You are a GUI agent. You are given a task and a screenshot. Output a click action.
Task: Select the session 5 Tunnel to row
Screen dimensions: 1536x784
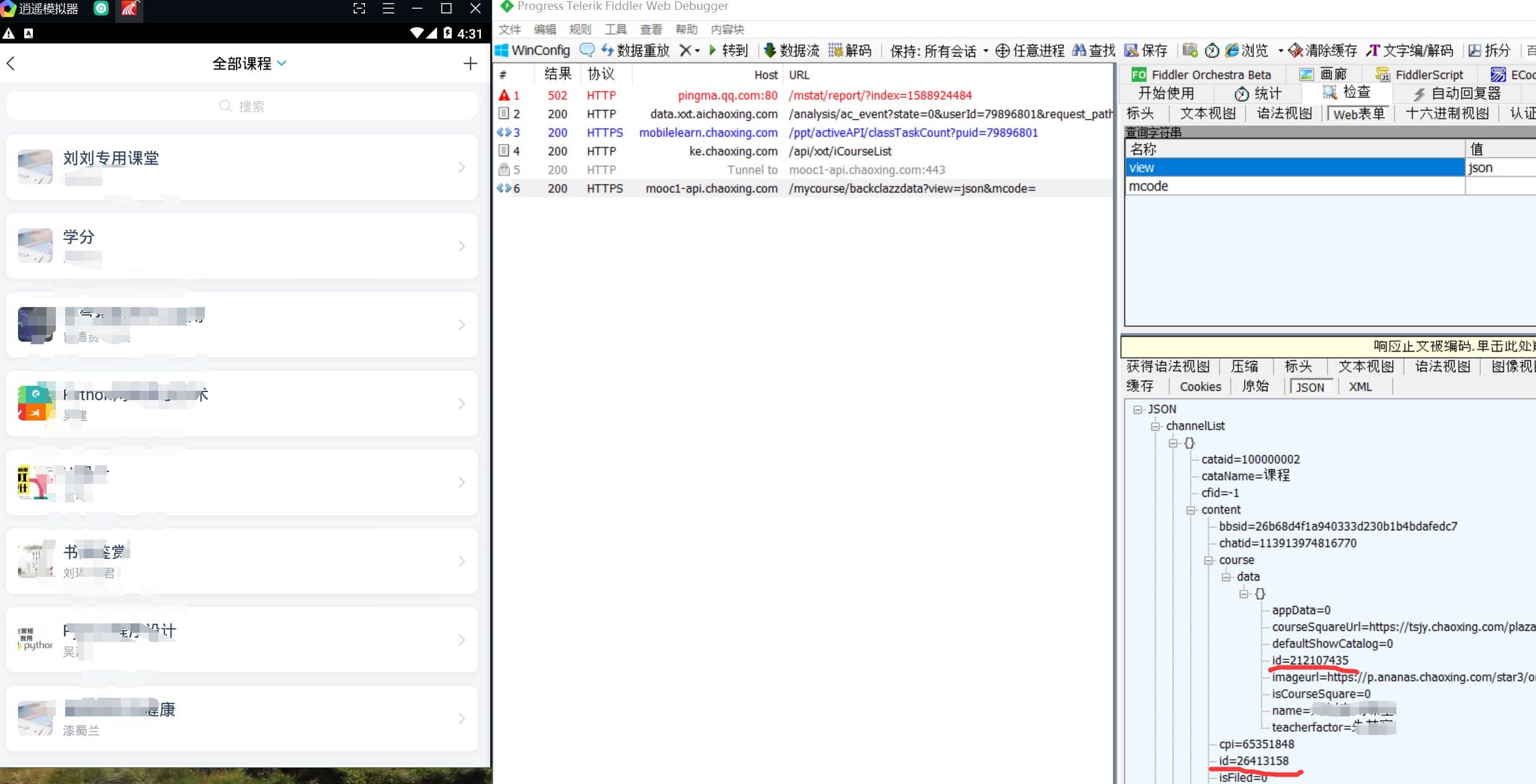coord(804,170)
